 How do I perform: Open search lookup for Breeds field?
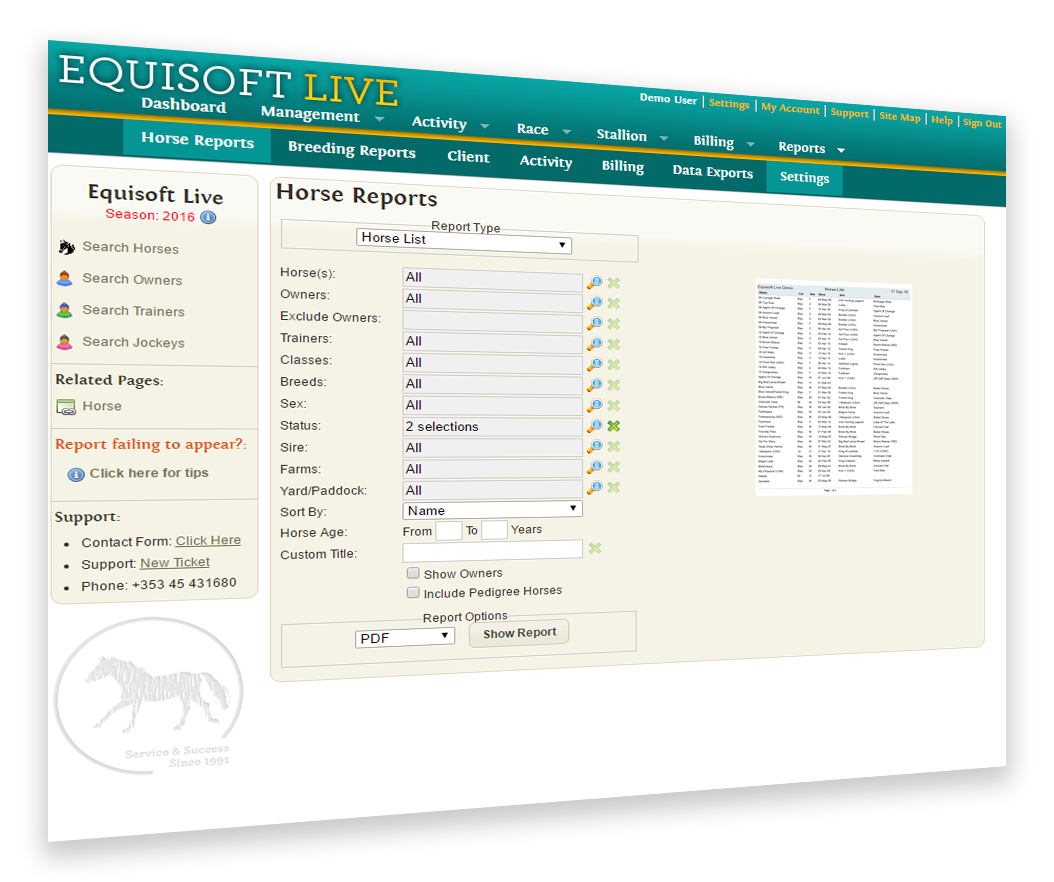coord(594,385)
